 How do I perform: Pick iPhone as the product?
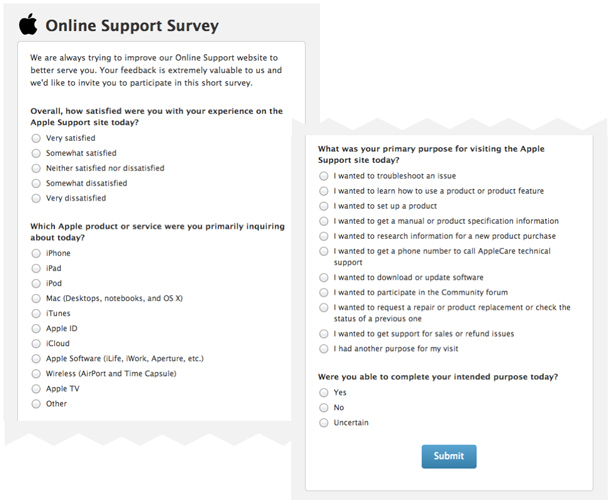click(36, 254)
